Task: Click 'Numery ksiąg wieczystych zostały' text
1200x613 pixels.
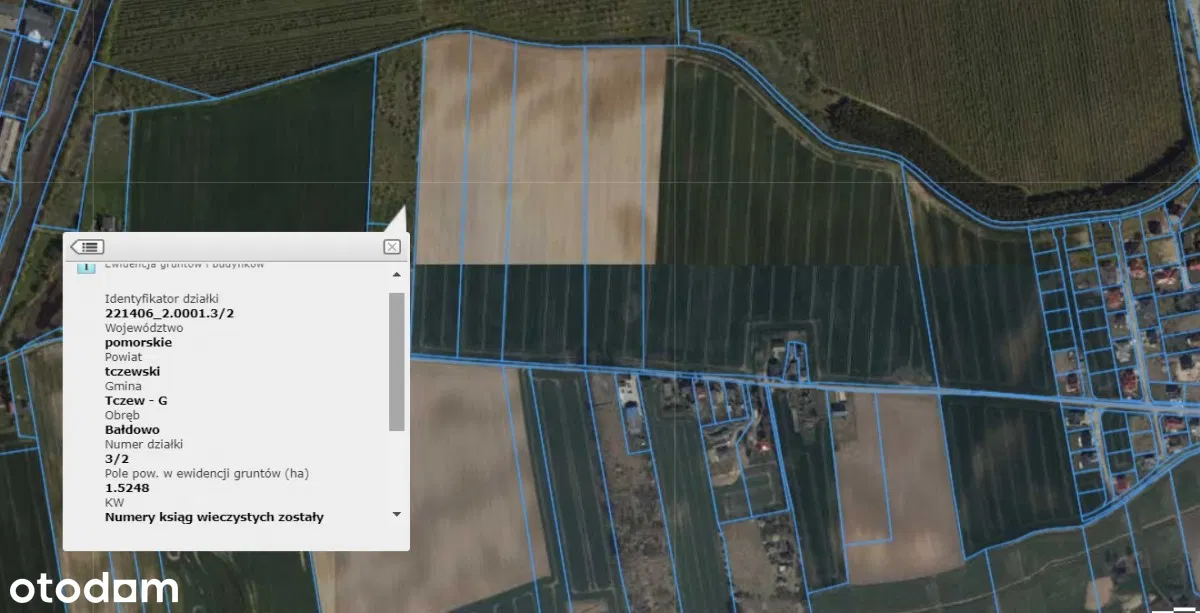Action: click(x=214, y=517)
